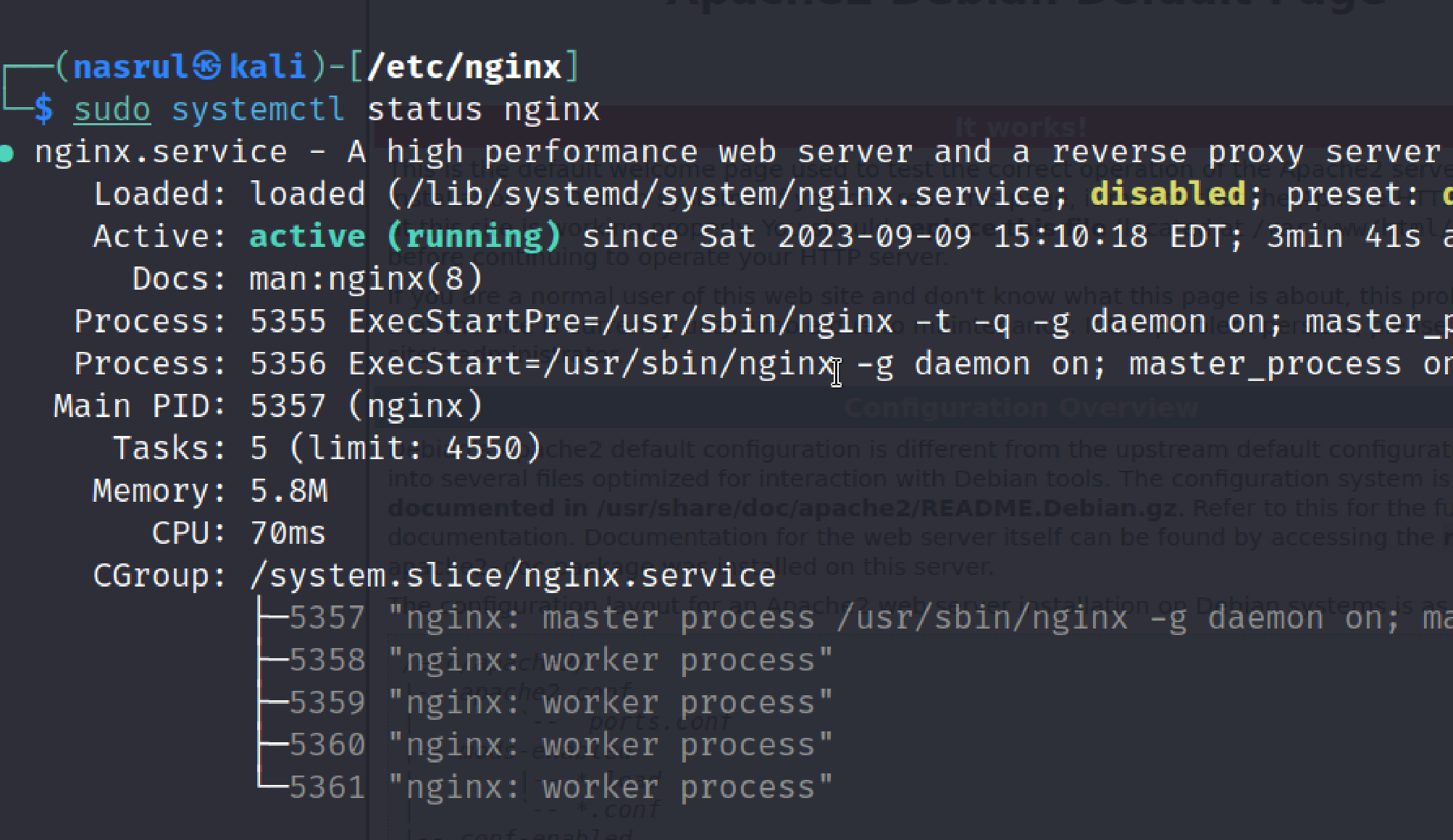Click the '5357 (nginx)' main PID value
The height and width of the screenshot is (840, 1453).
(366, 406)
